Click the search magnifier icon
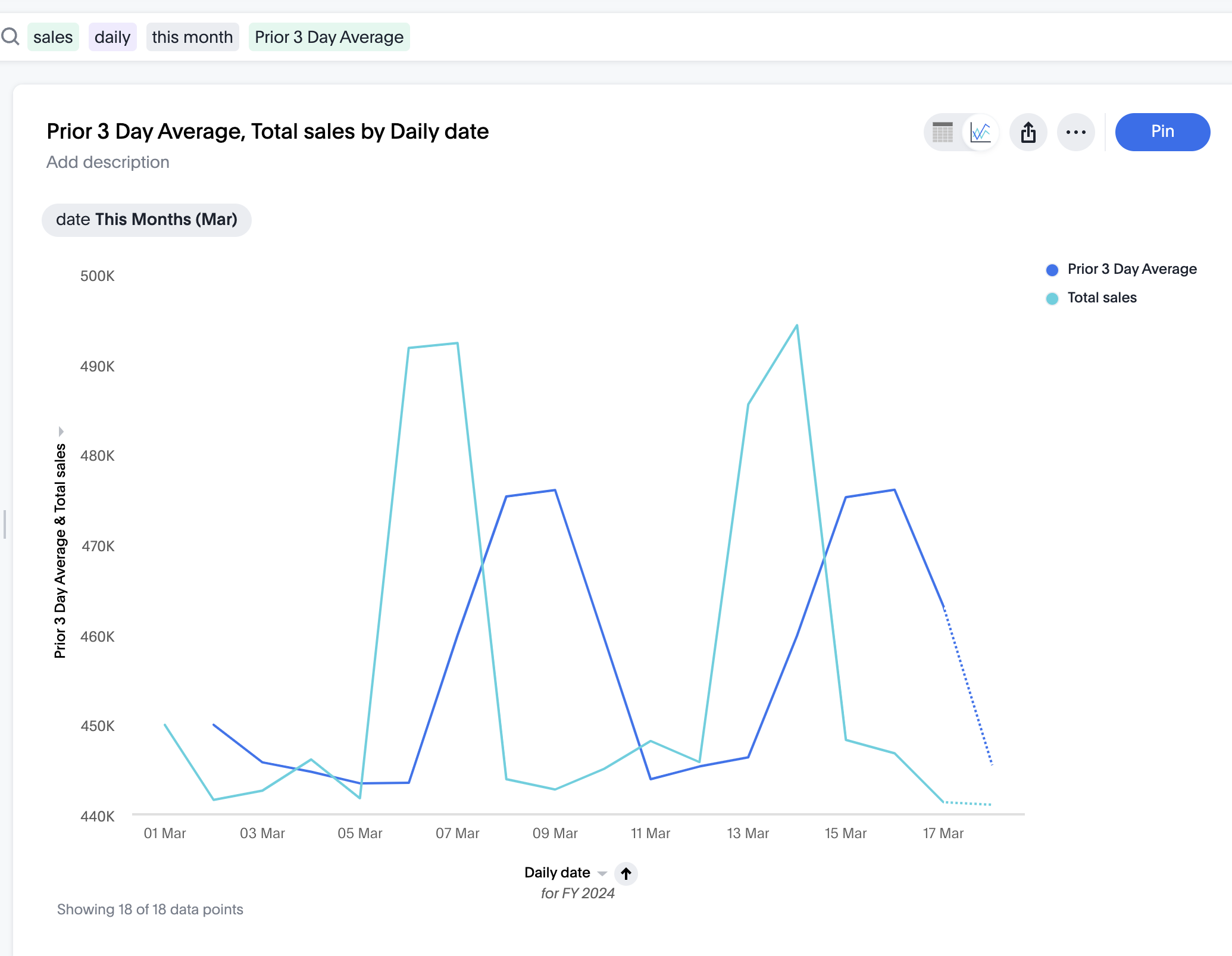 coord(10,37)
